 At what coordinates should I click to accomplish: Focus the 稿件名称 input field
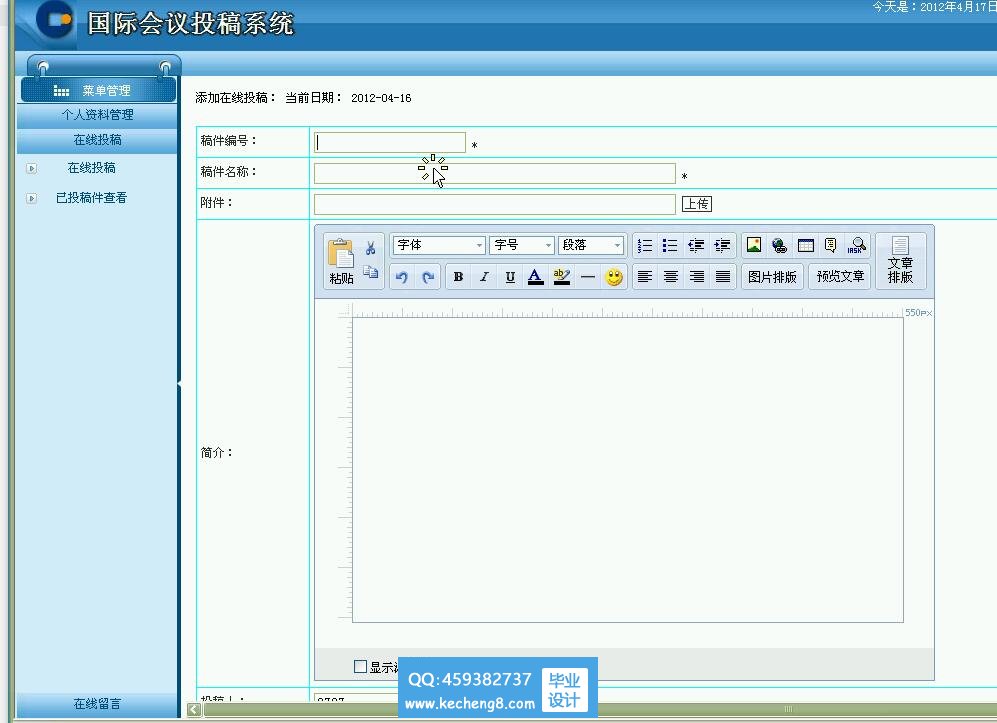[495, 173]
